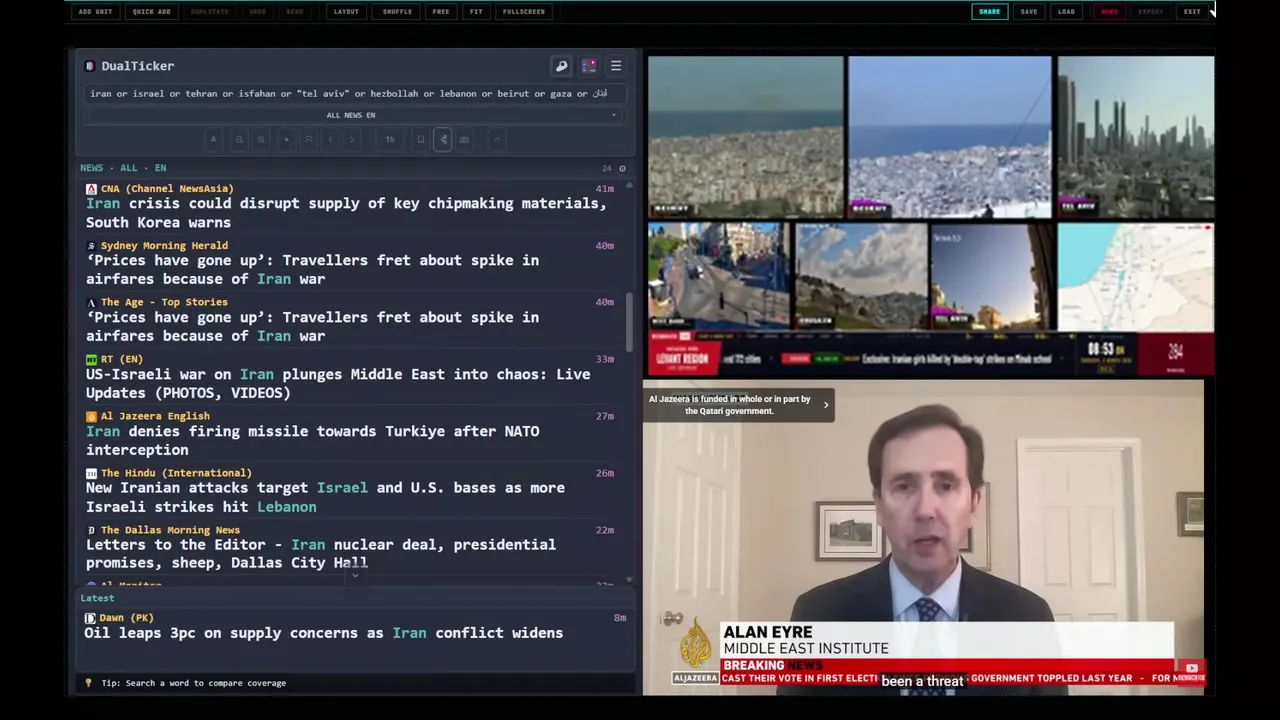Select the 1h time range button
This screenshot has width=1280, height=720.
(x=390, y=139)
